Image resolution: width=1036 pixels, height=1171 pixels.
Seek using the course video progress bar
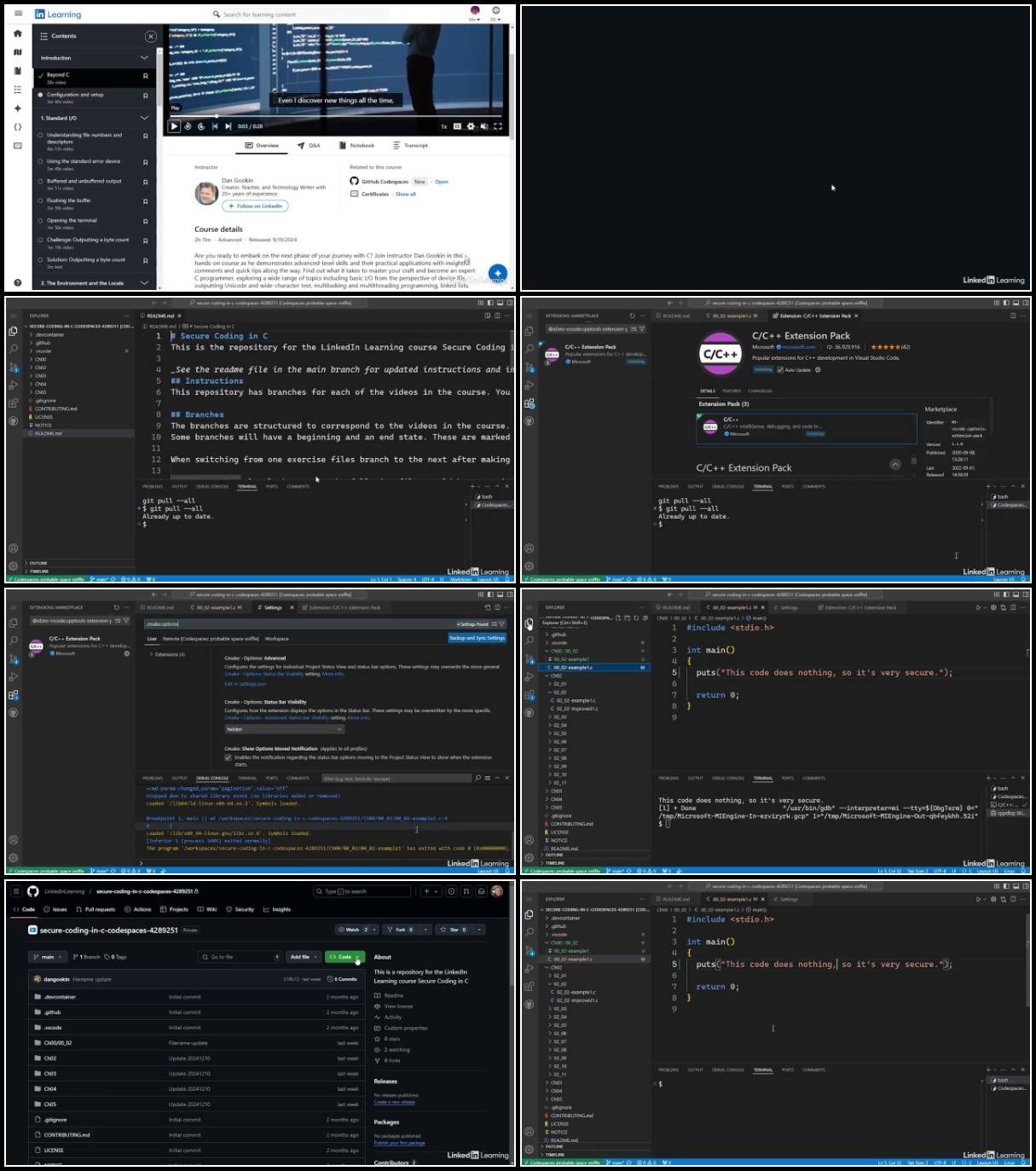pyautogui.click(x=336, y=116)
